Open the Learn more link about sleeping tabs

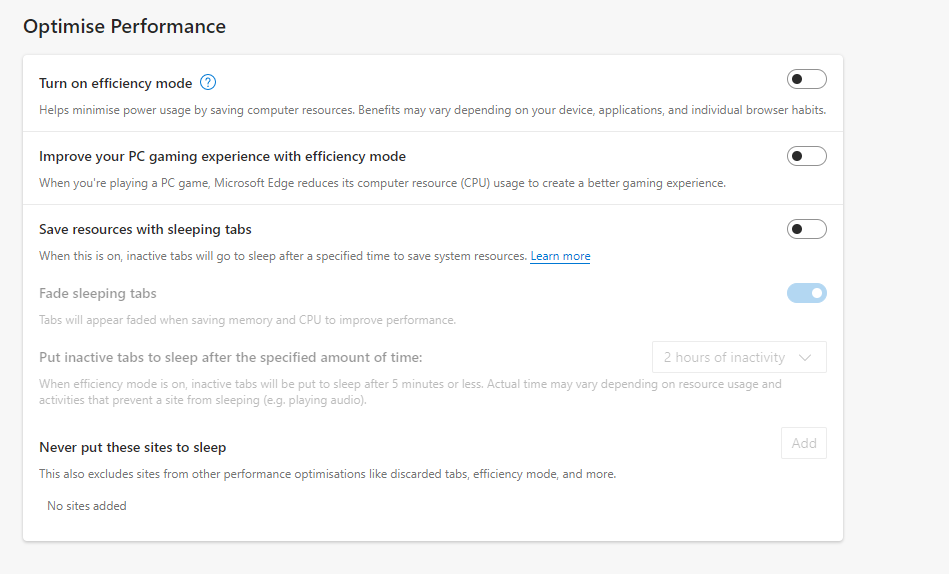point(560,256)
